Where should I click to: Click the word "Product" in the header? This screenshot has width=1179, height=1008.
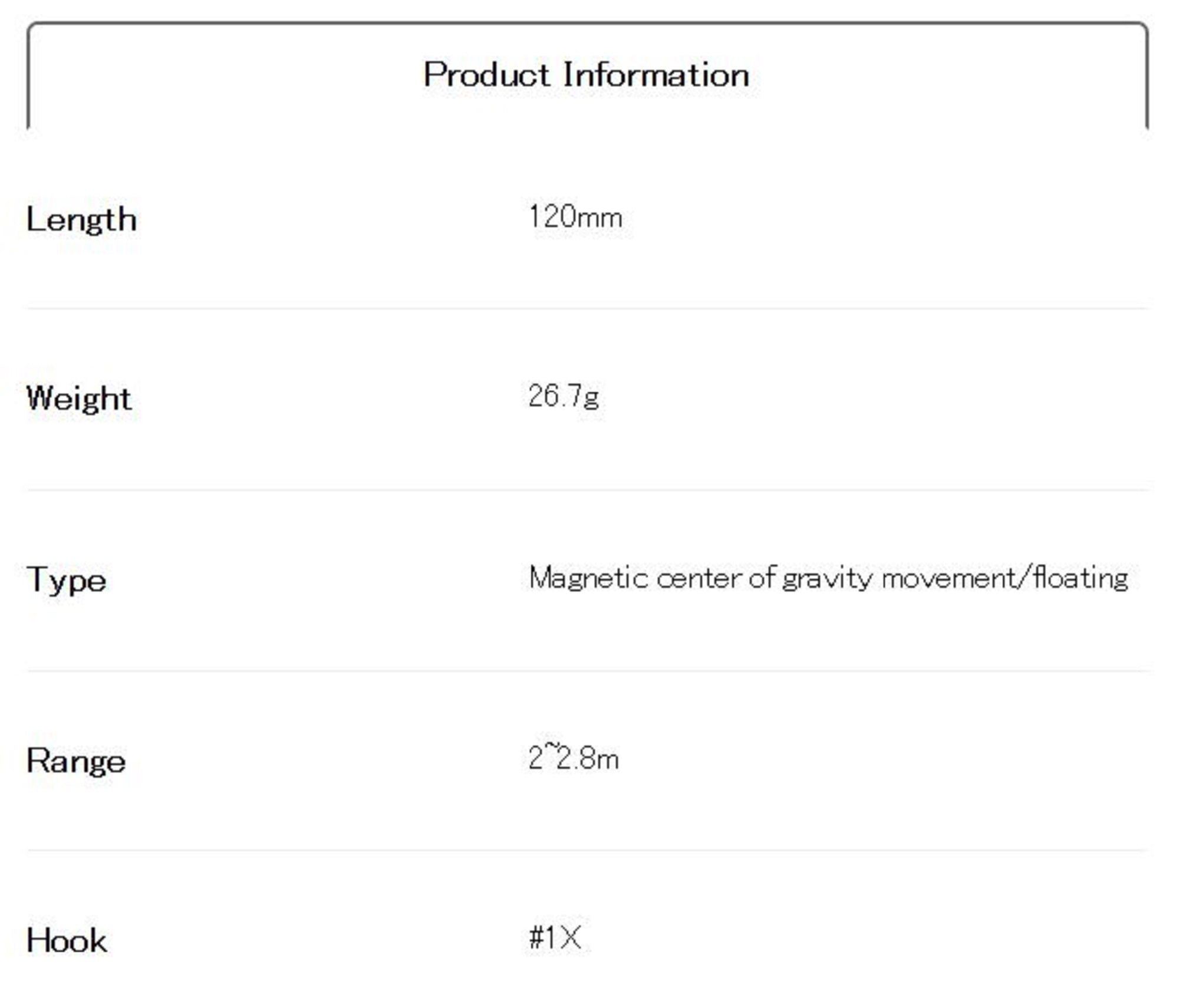tap(486, 75)
